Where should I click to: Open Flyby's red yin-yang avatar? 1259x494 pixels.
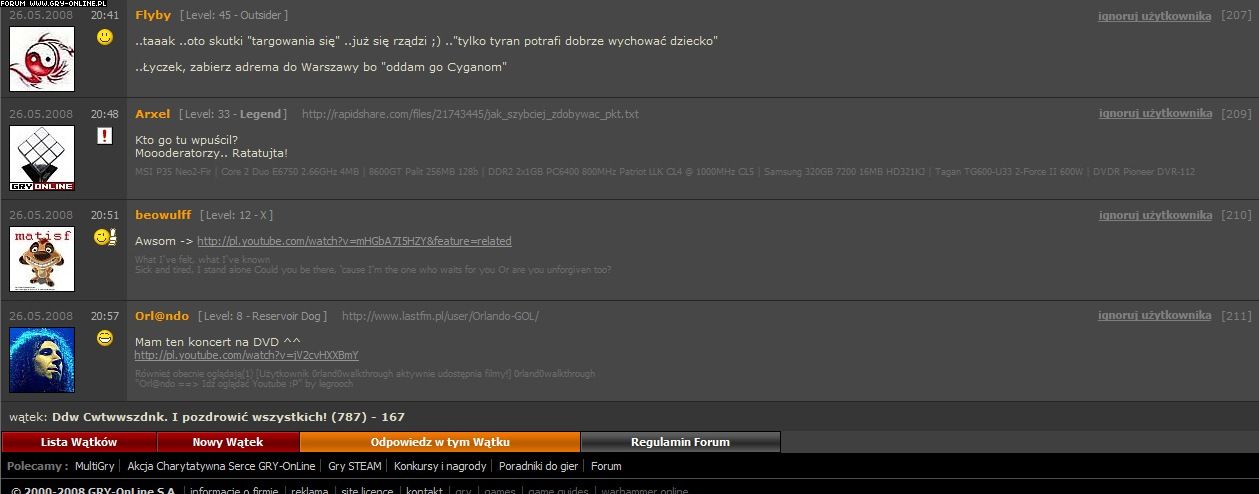pos(42,59)
